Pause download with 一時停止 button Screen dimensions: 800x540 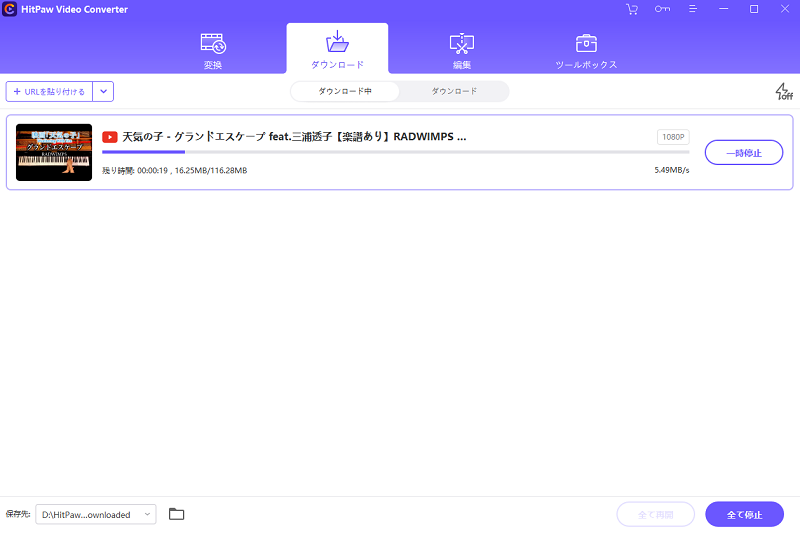[744, 153]
